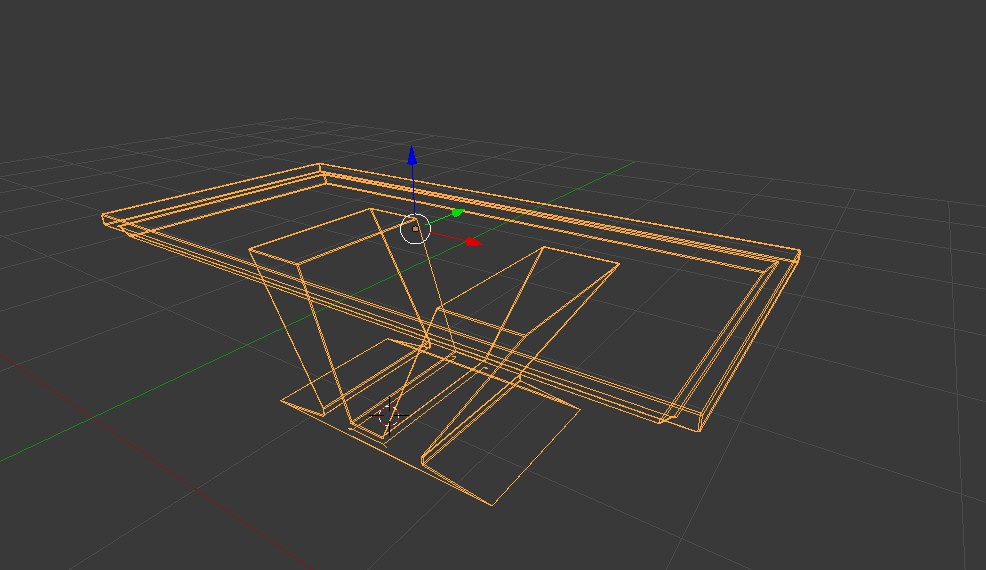The height and width of the screenshot is (570, 986).
Task: Click the white circle at gizmo center
Action: 415,228
